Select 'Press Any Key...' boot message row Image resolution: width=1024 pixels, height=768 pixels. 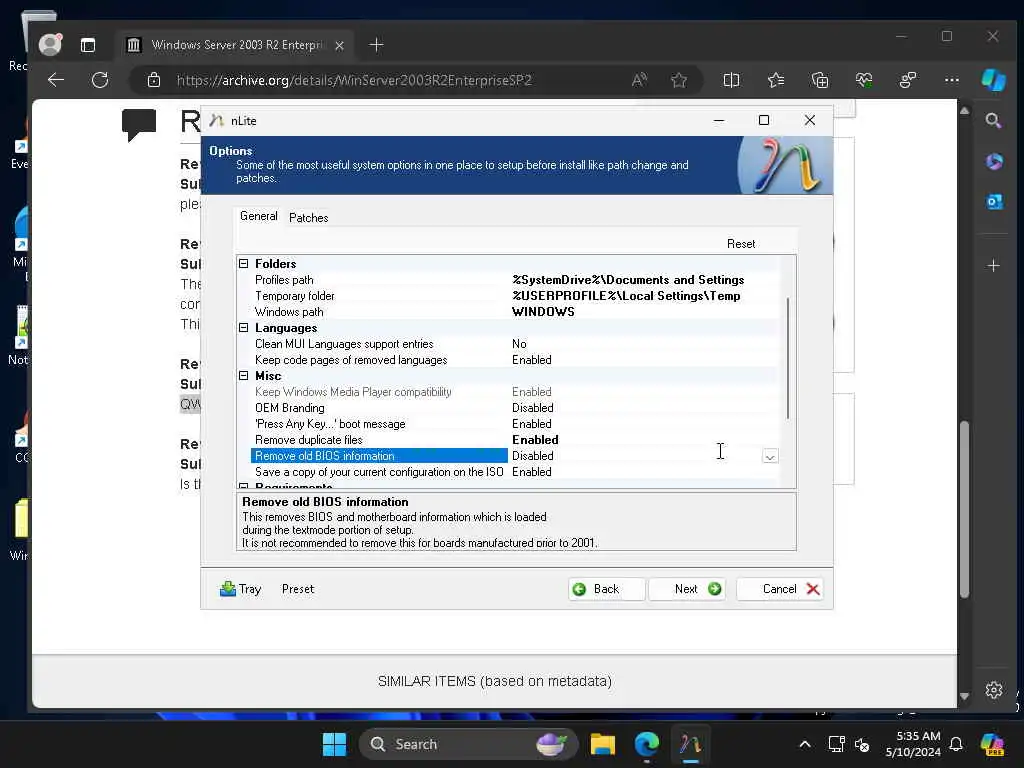(507, 424)
